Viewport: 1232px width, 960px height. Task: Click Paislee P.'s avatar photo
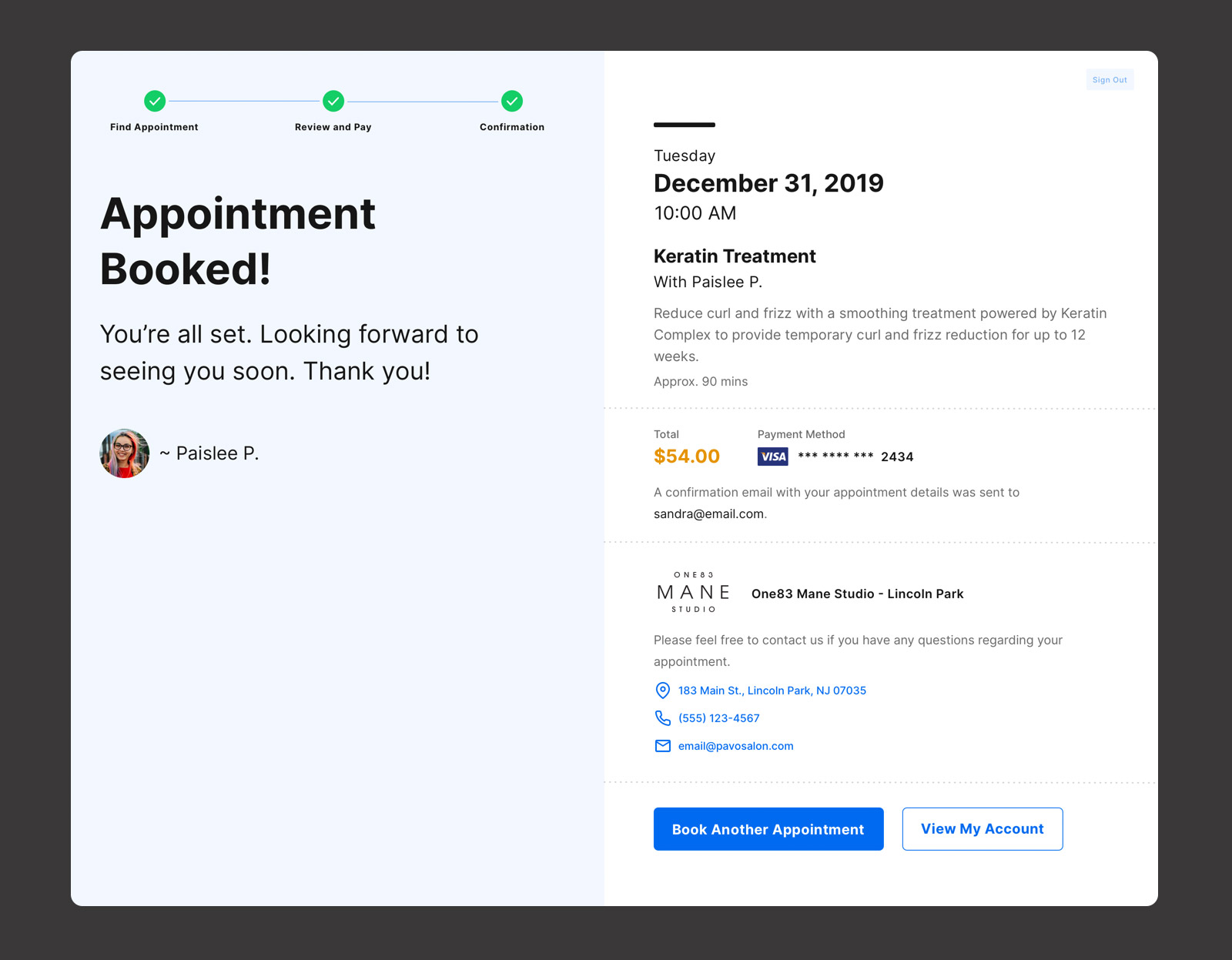click(125, 453)
